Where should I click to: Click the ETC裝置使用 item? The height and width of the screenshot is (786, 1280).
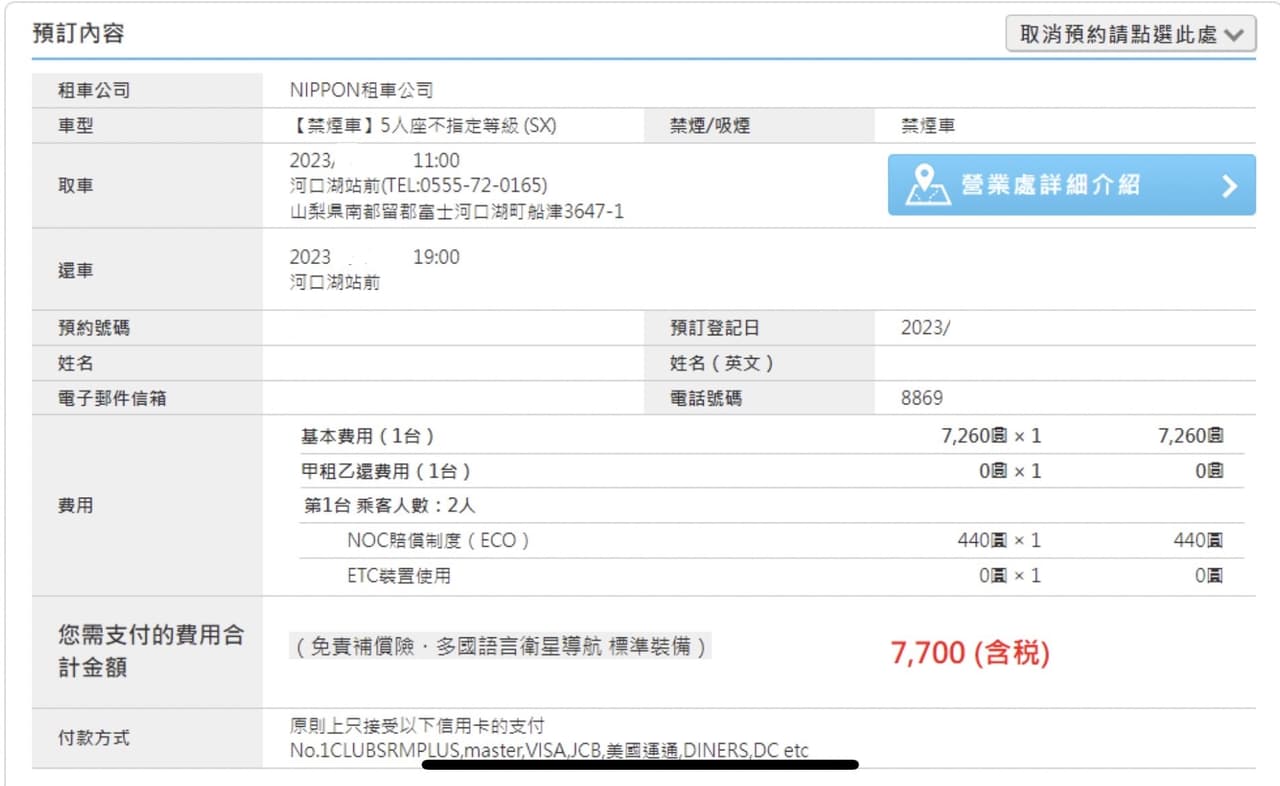(399, 575)
